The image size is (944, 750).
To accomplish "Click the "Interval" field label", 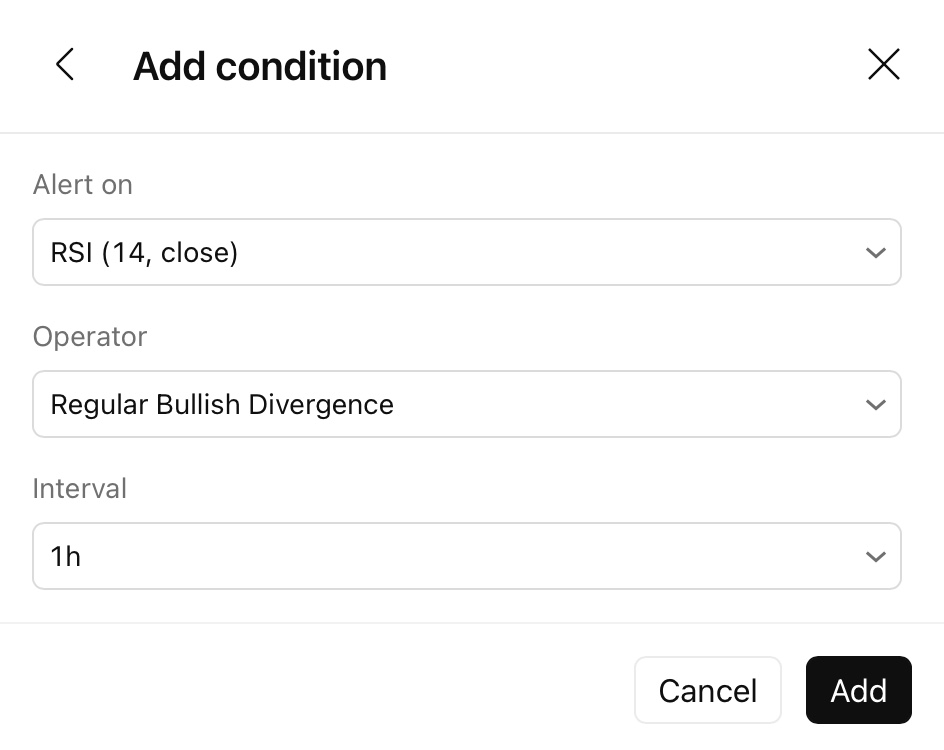I will point(80,489).
